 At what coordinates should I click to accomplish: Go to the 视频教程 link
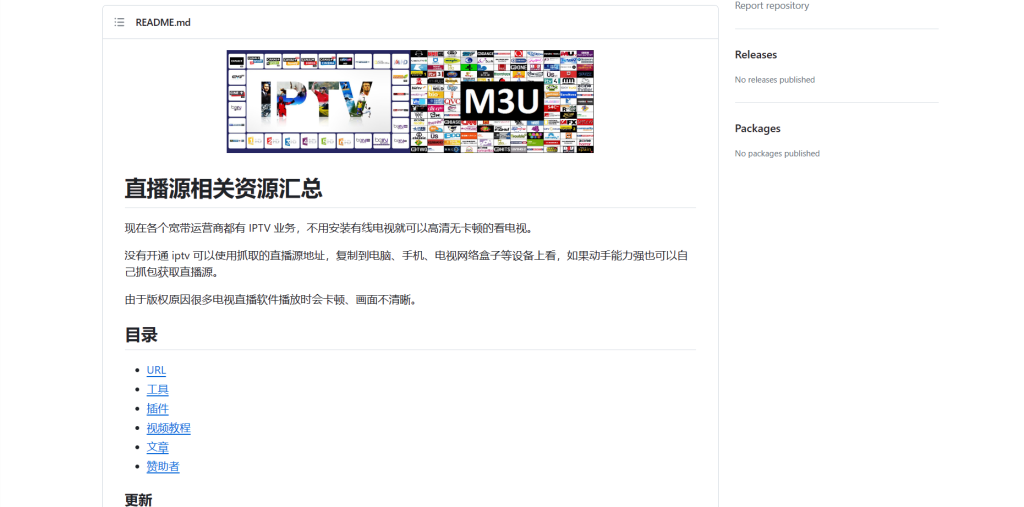point(168,428)
